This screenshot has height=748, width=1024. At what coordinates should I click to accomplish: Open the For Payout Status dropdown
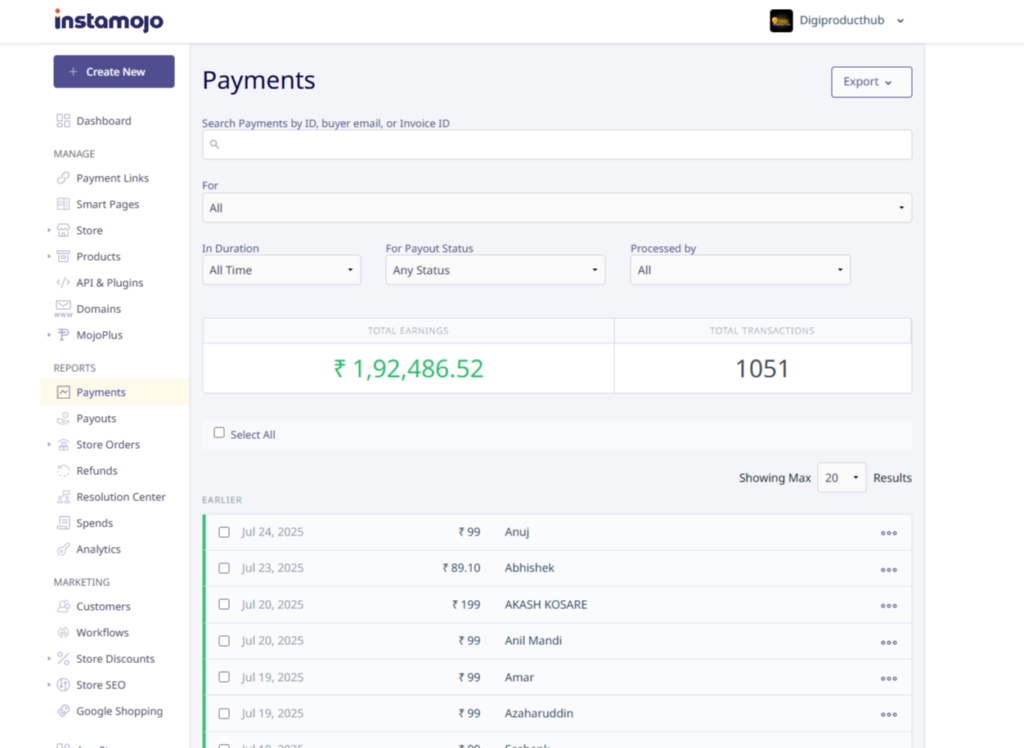(x=495, y=270)
